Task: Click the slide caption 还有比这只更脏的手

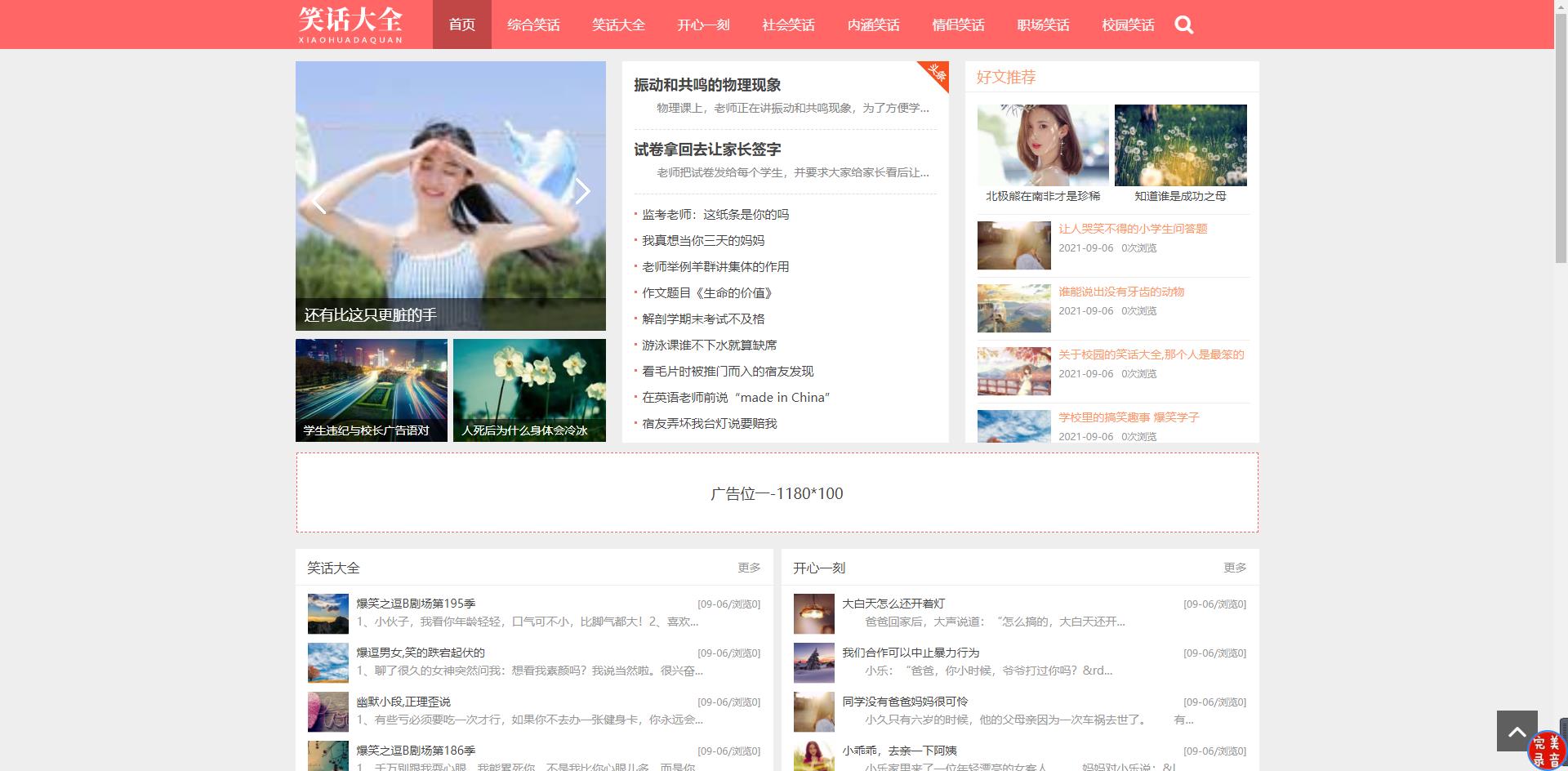Action: pyautogui.click(x=370, y=315)
